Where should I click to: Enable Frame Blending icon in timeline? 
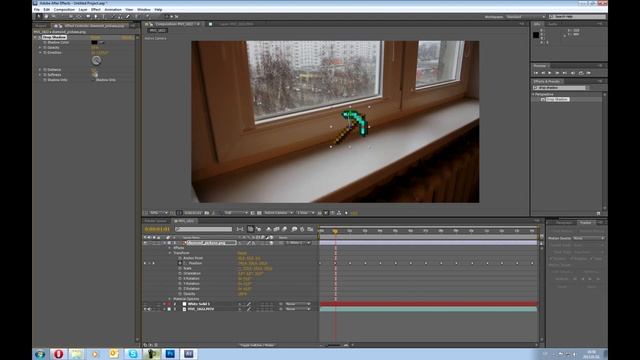(x=276, y=229)
